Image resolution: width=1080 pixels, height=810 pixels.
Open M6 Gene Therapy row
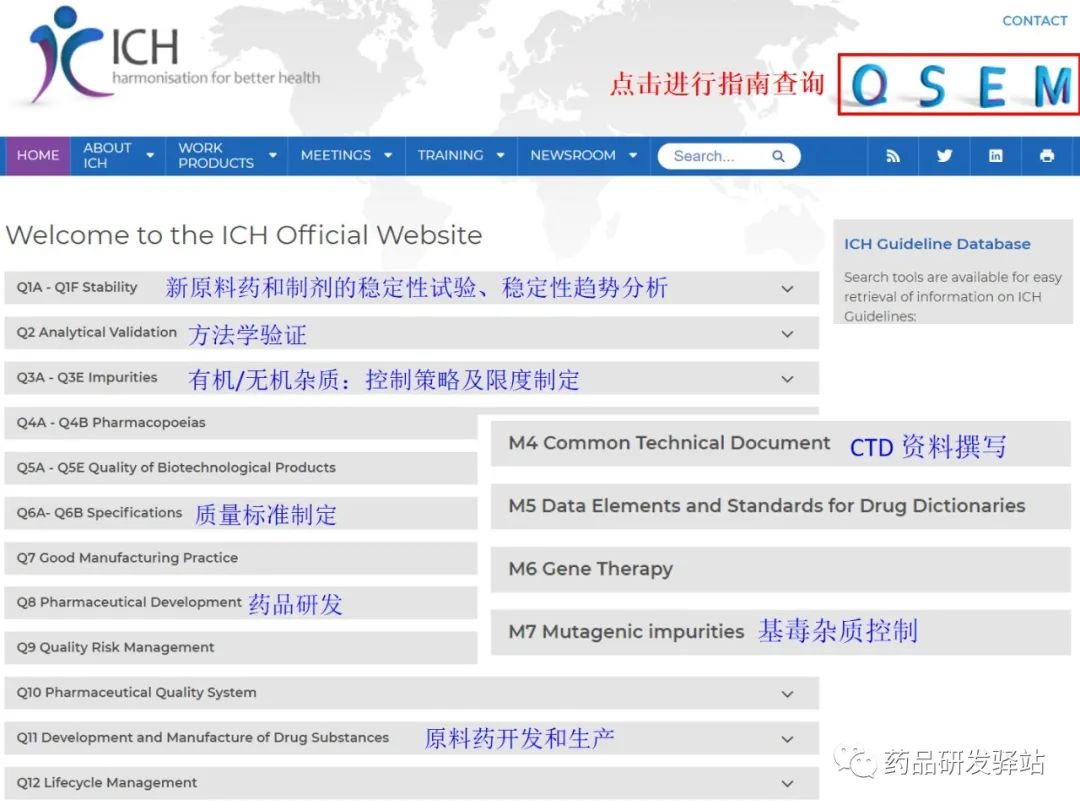coord(780,569)
